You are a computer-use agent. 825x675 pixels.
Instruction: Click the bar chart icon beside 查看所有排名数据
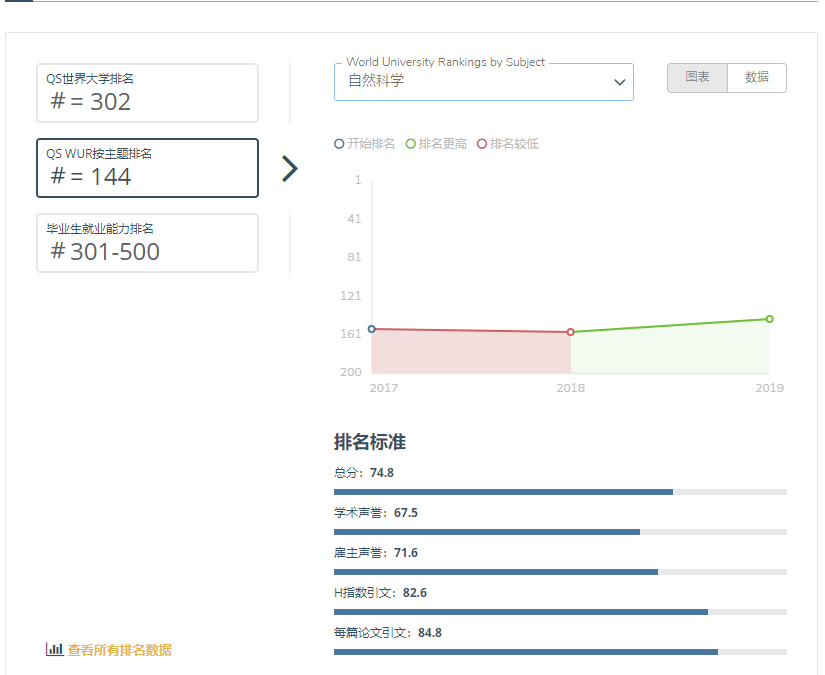coord(55,649)
